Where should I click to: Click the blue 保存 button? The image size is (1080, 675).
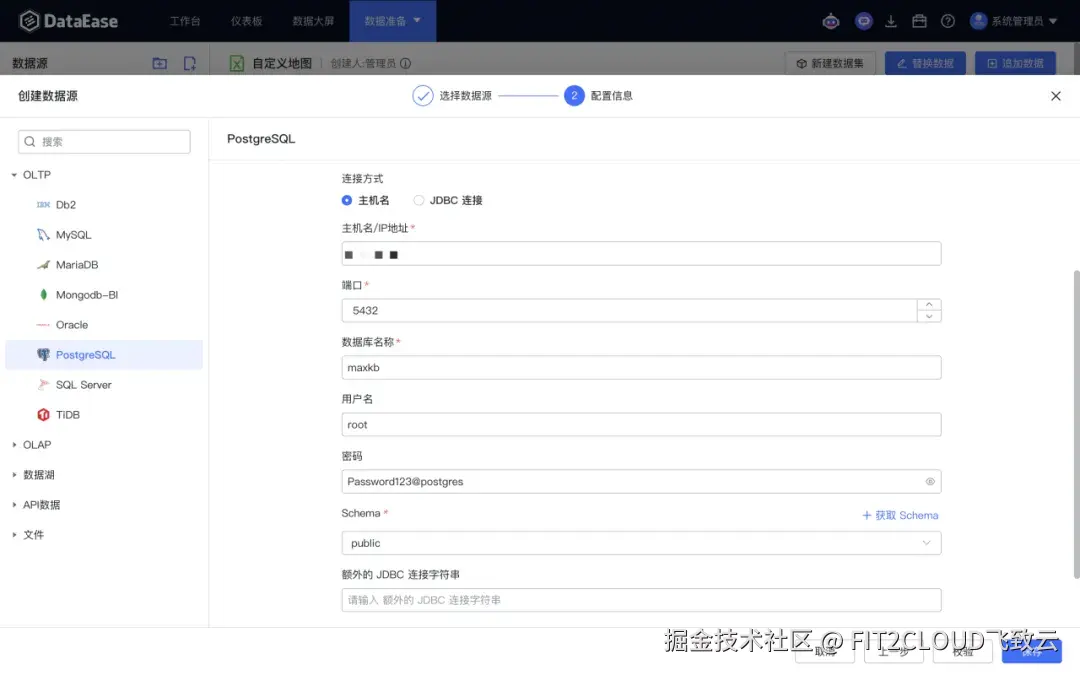pyautogui.click(x=1031, y=651)
